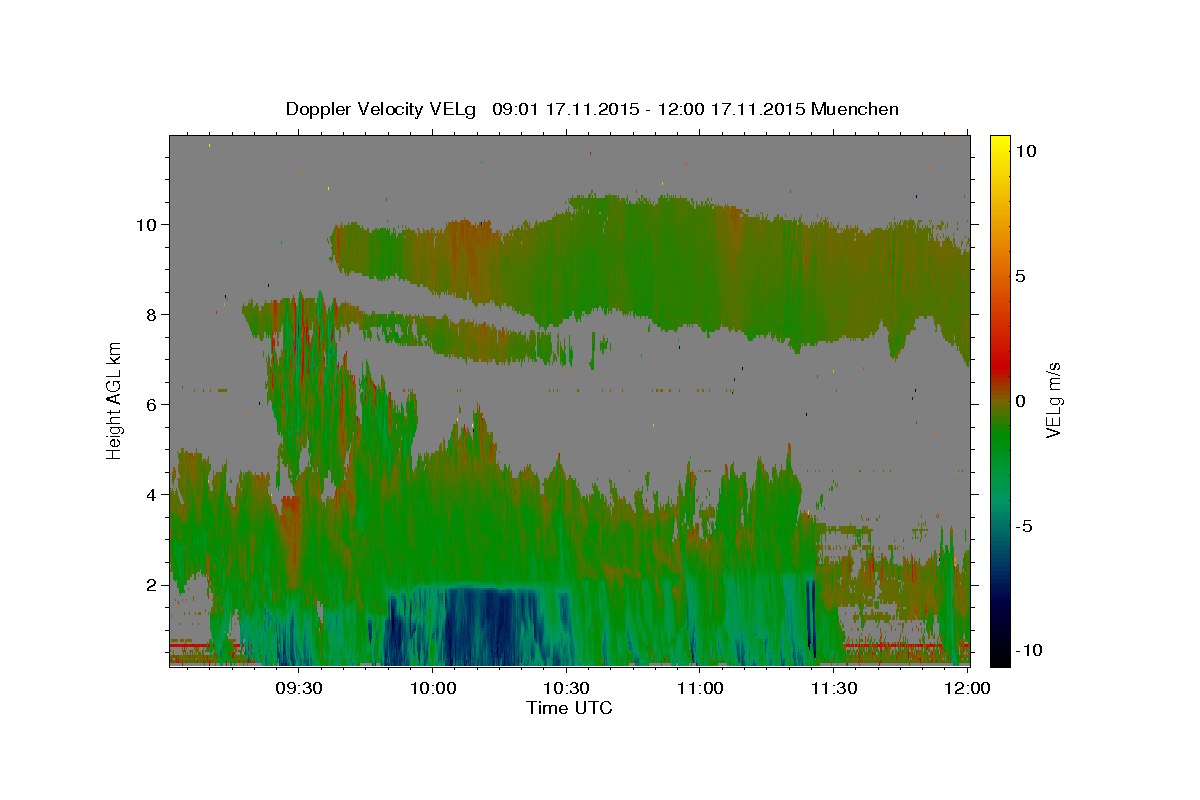This screenshot has width=1200, height=800.
Task: Click the height axis label 8
Action: coord(153,314)
